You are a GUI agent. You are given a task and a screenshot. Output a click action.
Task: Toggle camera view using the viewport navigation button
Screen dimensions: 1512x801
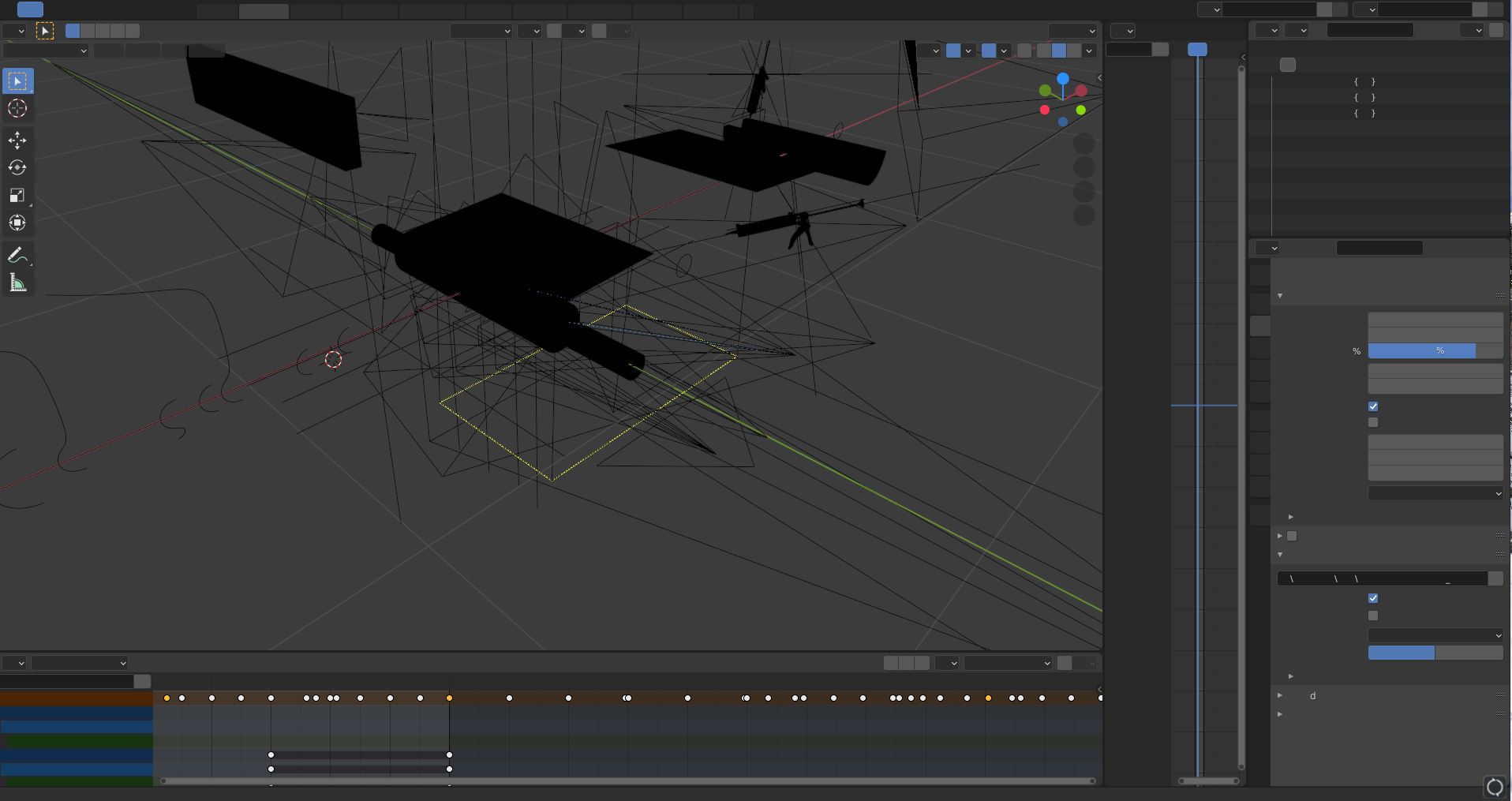[1084, 191]
